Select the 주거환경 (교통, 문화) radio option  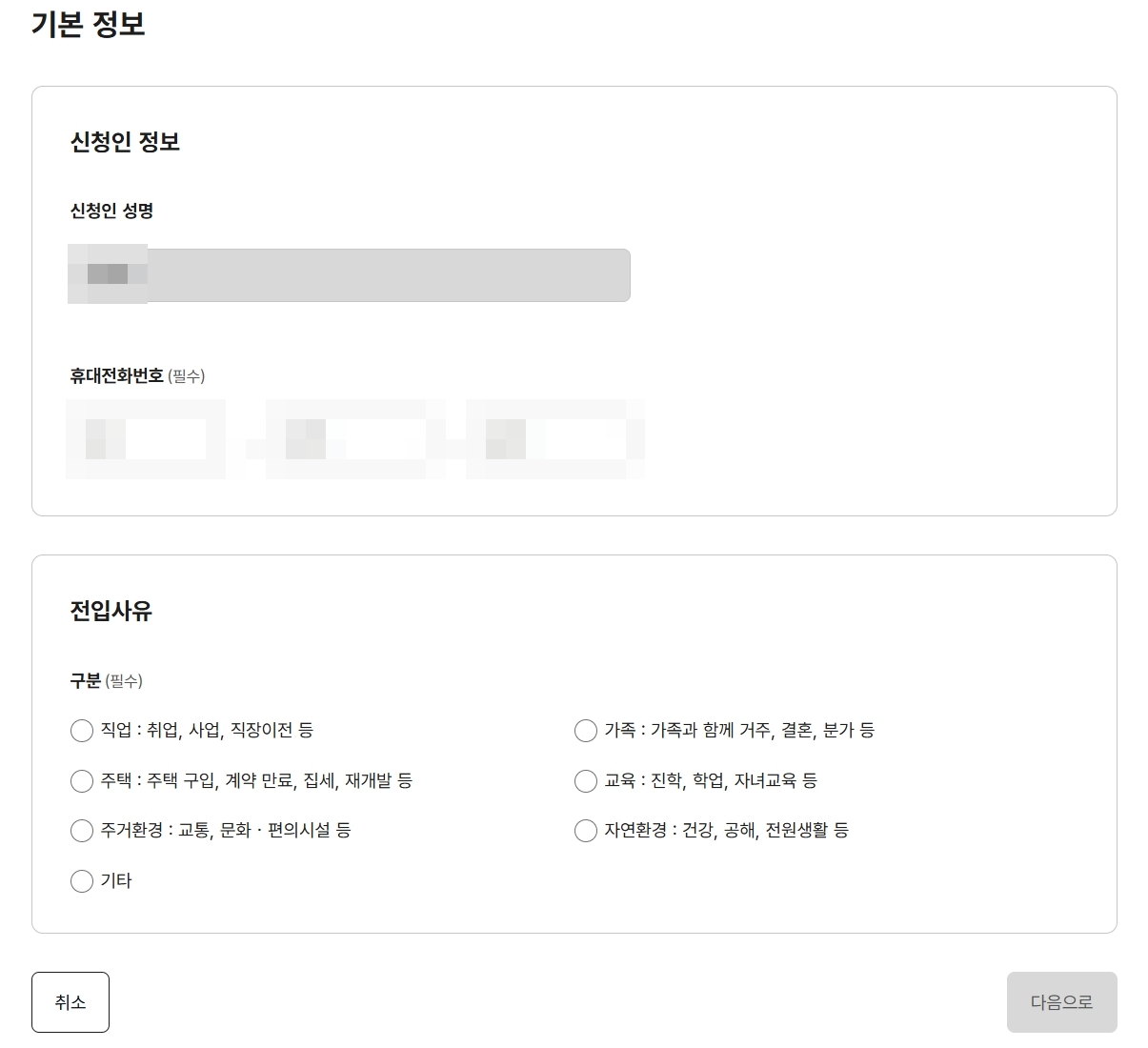(82, 831)
